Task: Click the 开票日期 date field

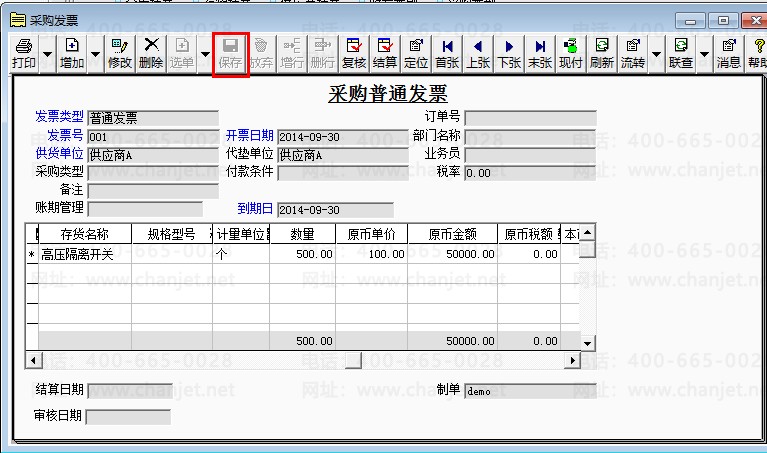Action: click(342, 136)
